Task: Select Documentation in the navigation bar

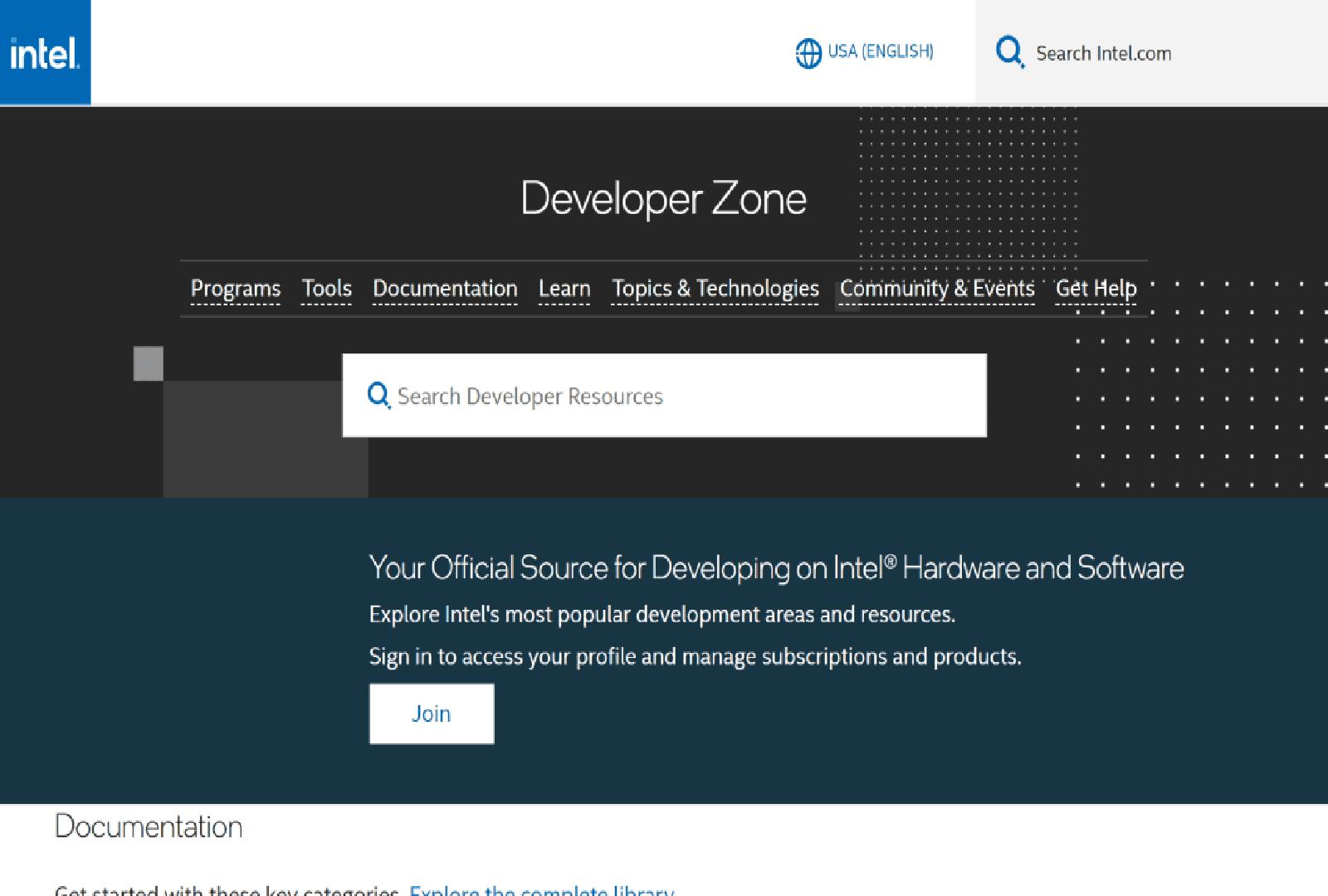Action: click(x=445, y=289)
